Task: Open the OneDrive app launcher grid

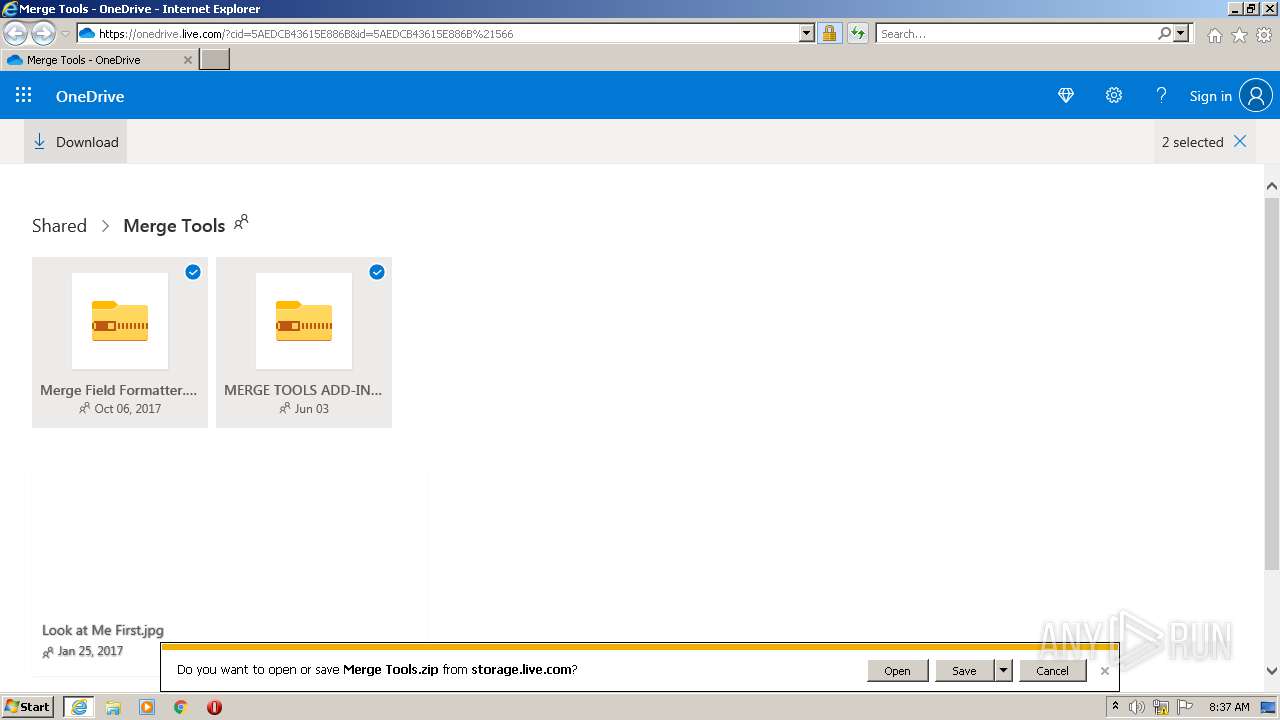Action: 24,95
